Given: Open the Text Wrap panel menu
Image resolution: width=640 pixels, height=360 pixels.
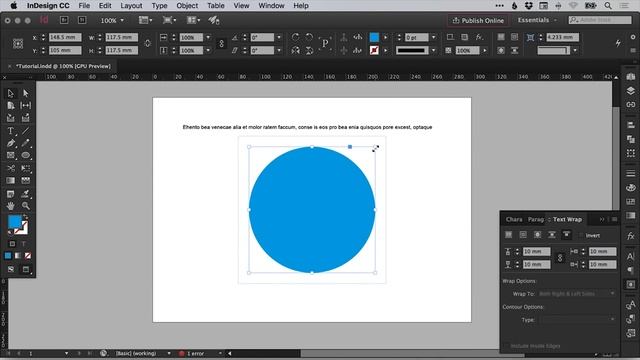Looking at the screenshot, I should [x=615, y=220].
